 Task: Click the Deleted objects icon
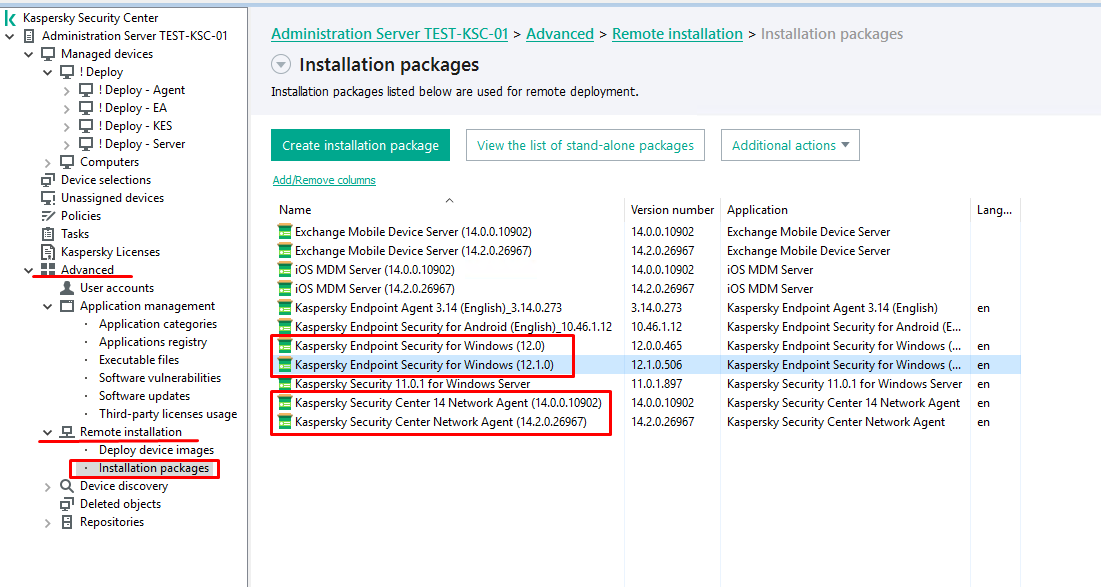coord(67,504)
